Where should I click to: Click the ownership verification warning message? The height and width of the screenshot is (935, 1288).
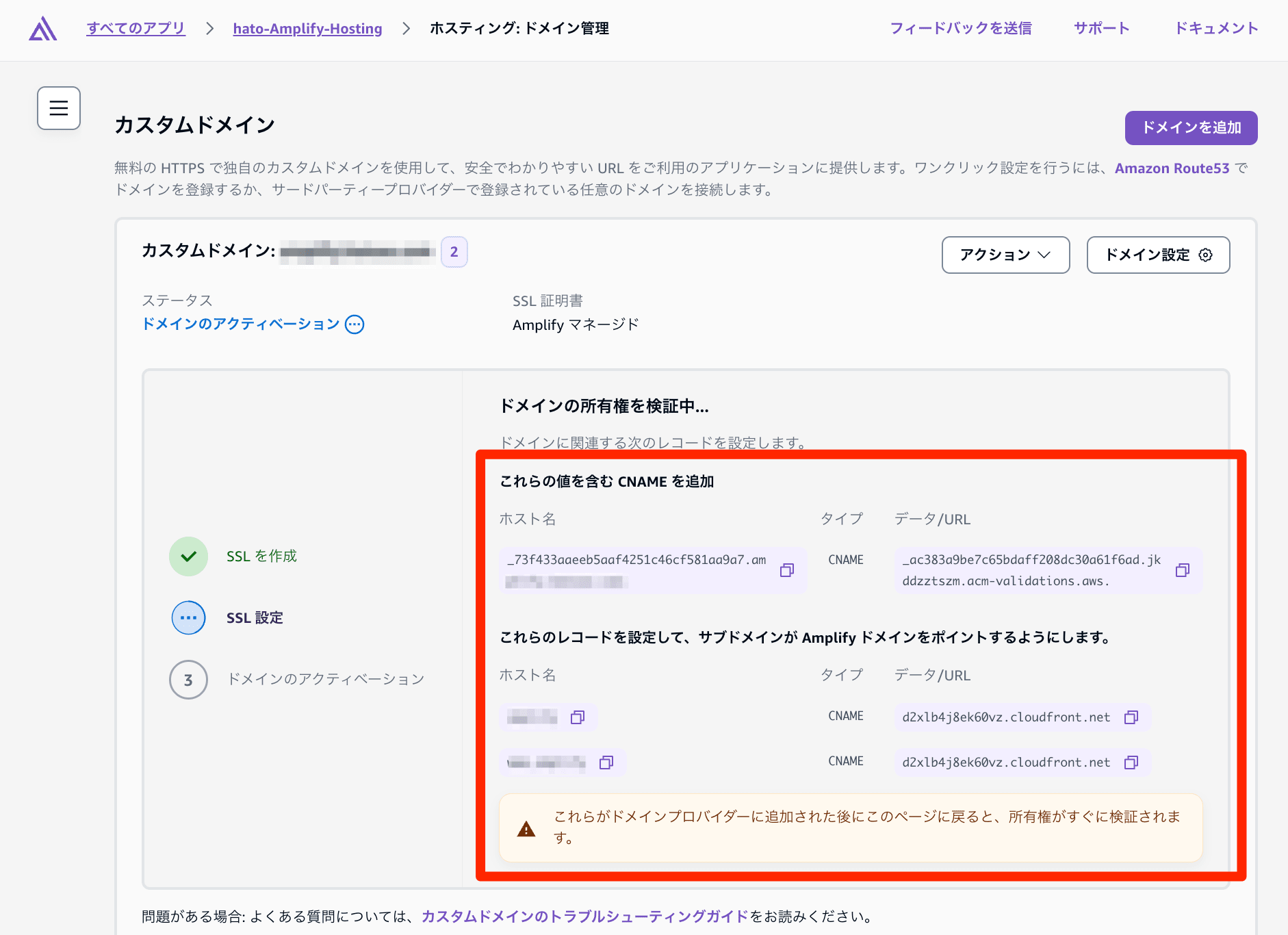tap(851, 828)
